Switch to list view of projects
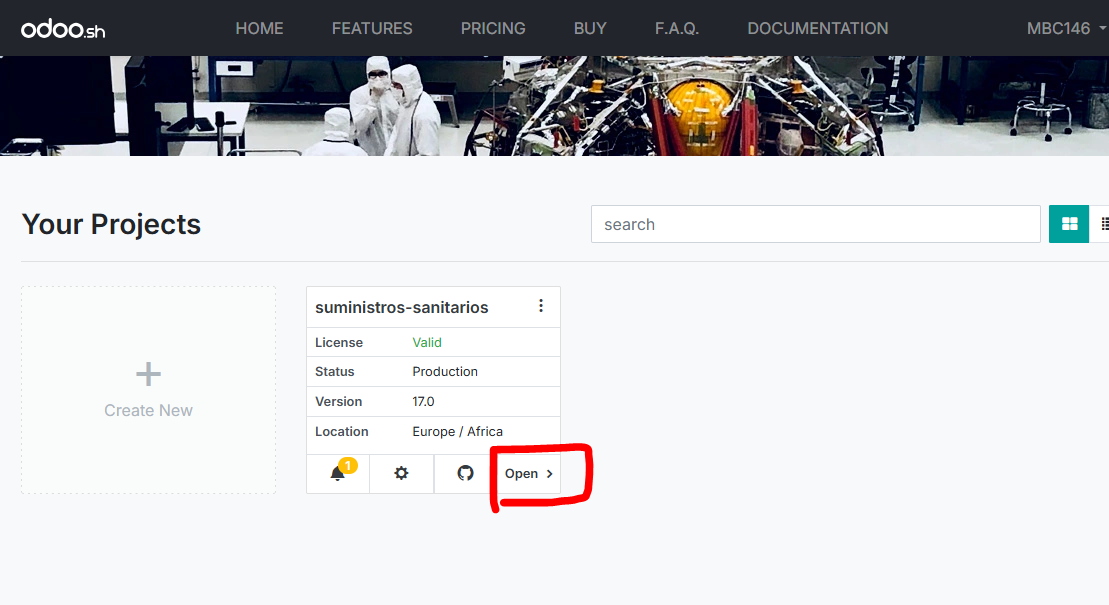This screenshot has width=1109, height=605. click(x=1103, y=224)
